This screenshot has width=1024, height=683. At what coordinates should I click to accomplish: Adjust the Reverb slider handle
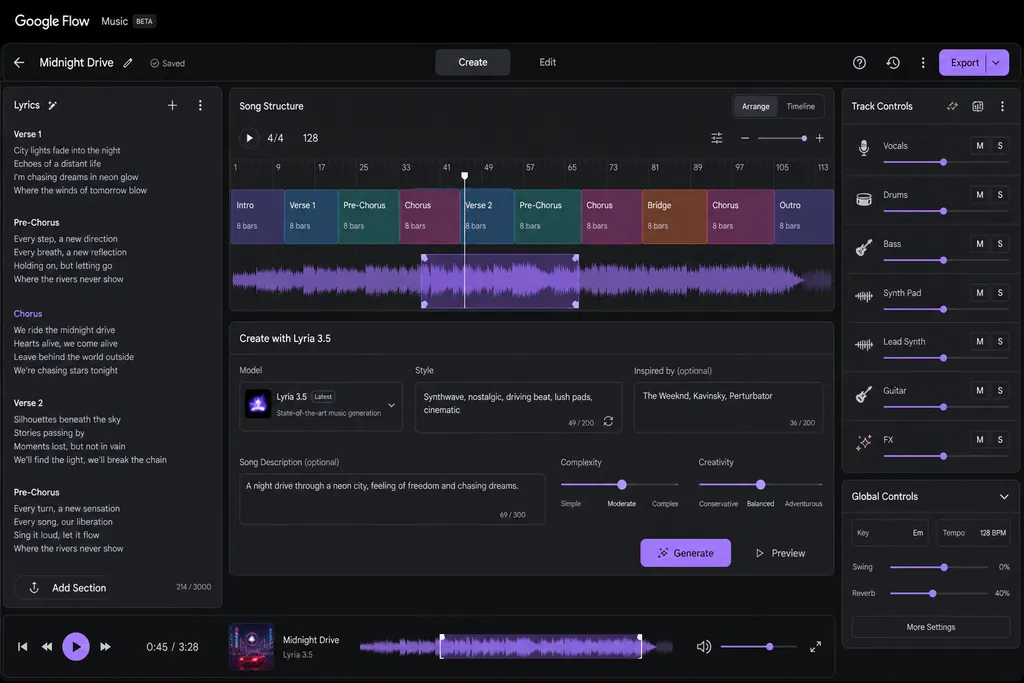933,594
